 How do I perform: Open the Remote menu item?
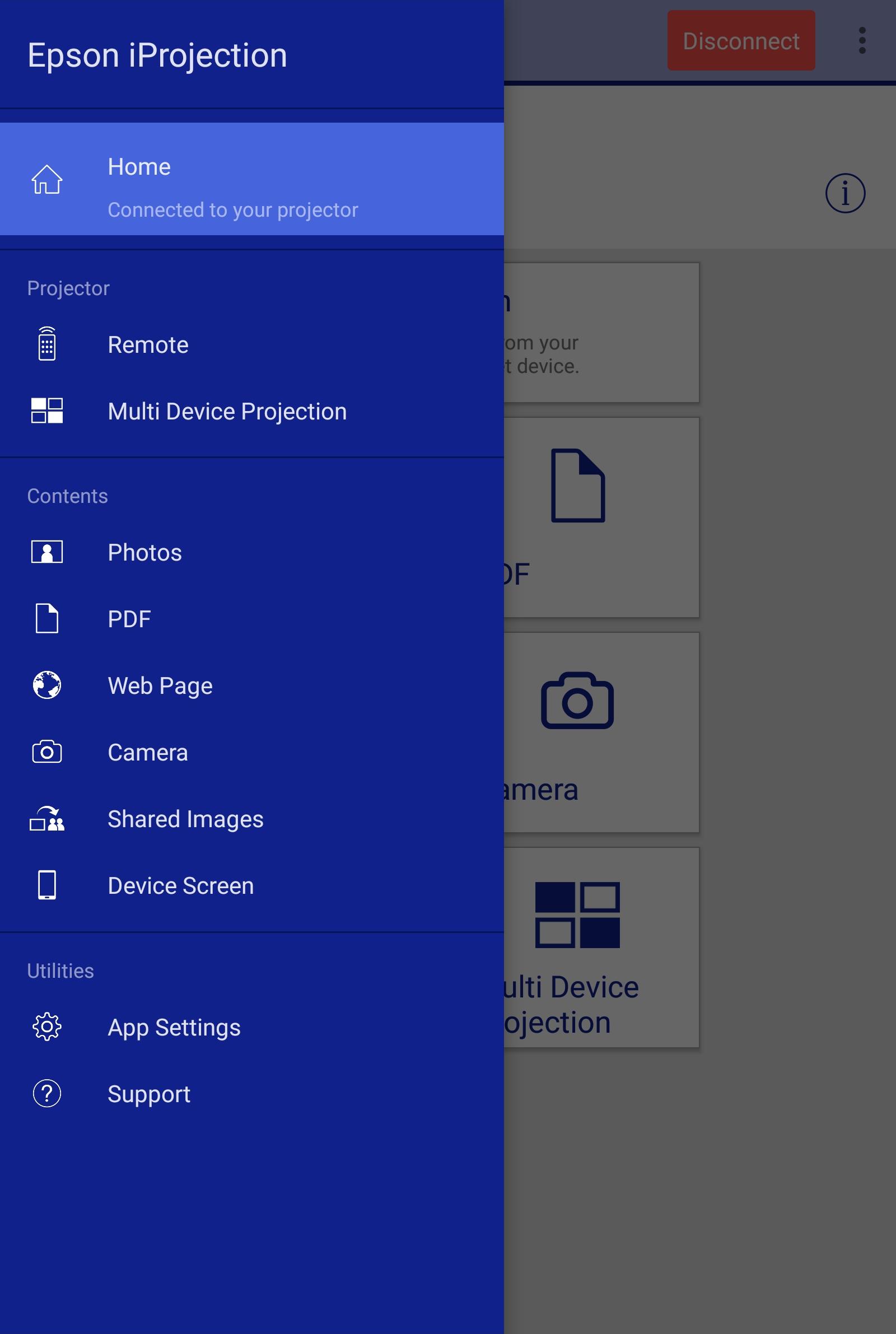(x=252, y=344)
